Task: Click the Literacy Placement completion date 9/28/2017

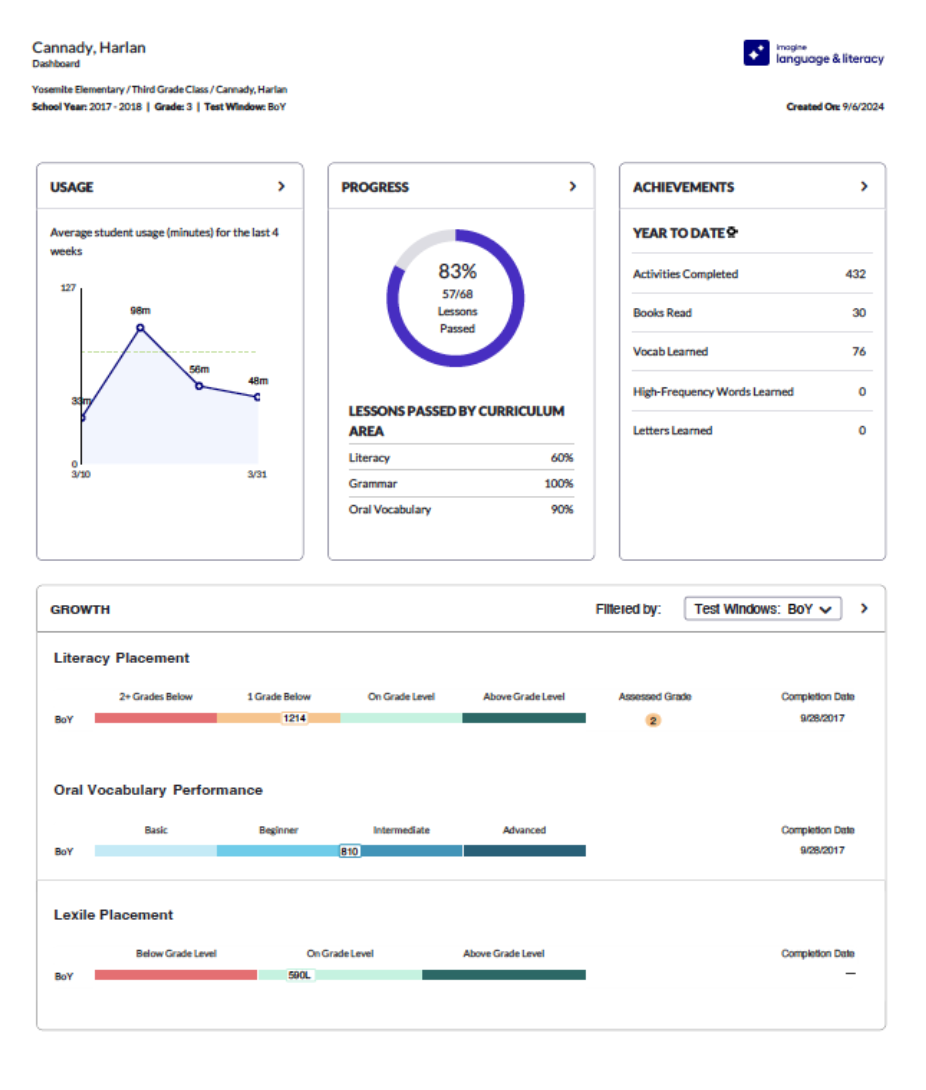Action: (822, 718)
